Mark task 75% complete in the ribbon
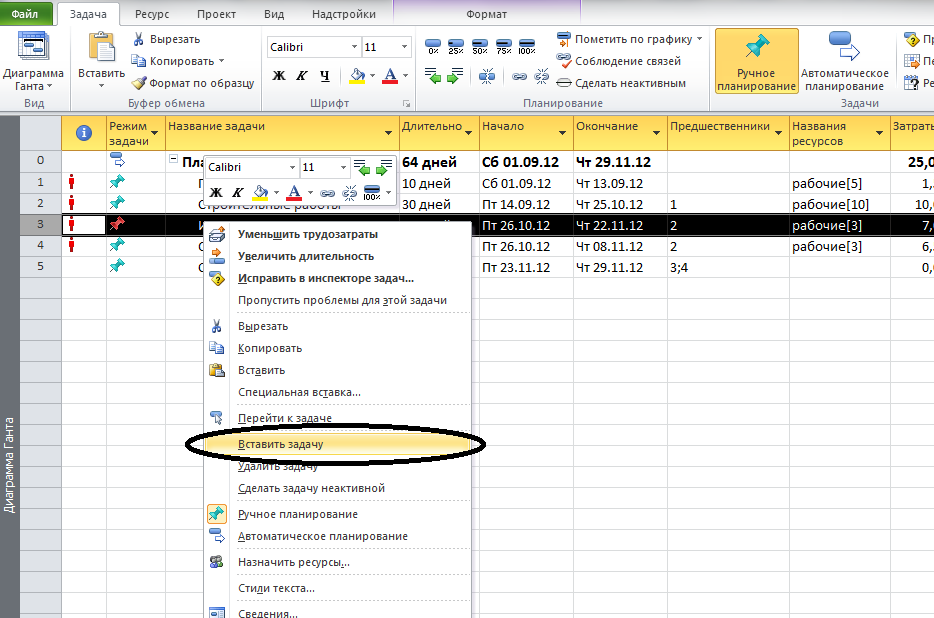This screenshot has height=618, width=934. point(503,46)
